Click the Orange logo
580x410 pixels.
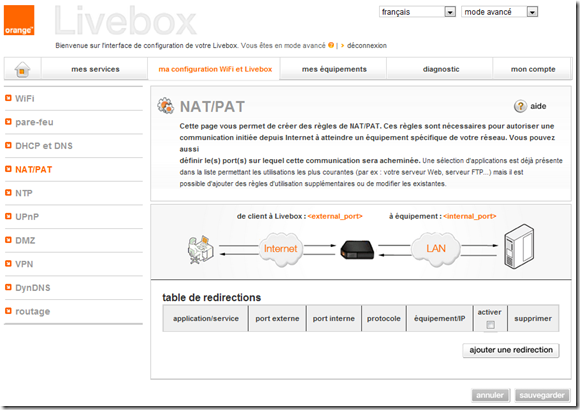(x=19, y=20)
